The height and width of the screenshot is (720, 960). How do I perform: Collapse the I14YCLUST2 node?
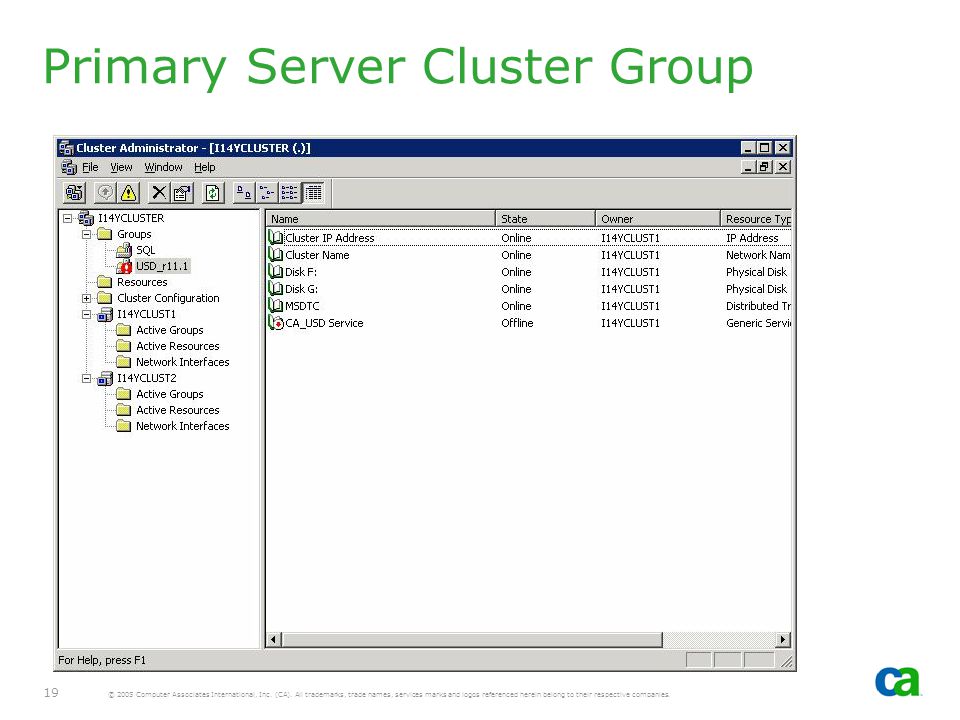point(86,378)
